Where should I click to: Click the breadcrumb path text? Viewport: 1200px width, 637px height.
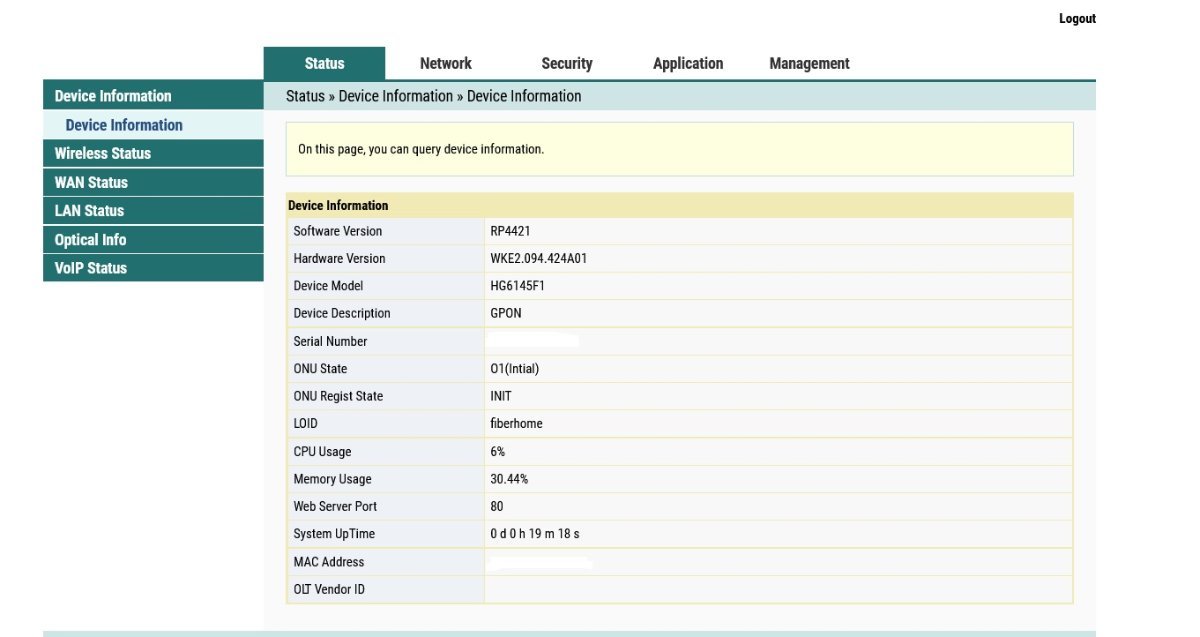pyautogui.click(x=433, y=96)
